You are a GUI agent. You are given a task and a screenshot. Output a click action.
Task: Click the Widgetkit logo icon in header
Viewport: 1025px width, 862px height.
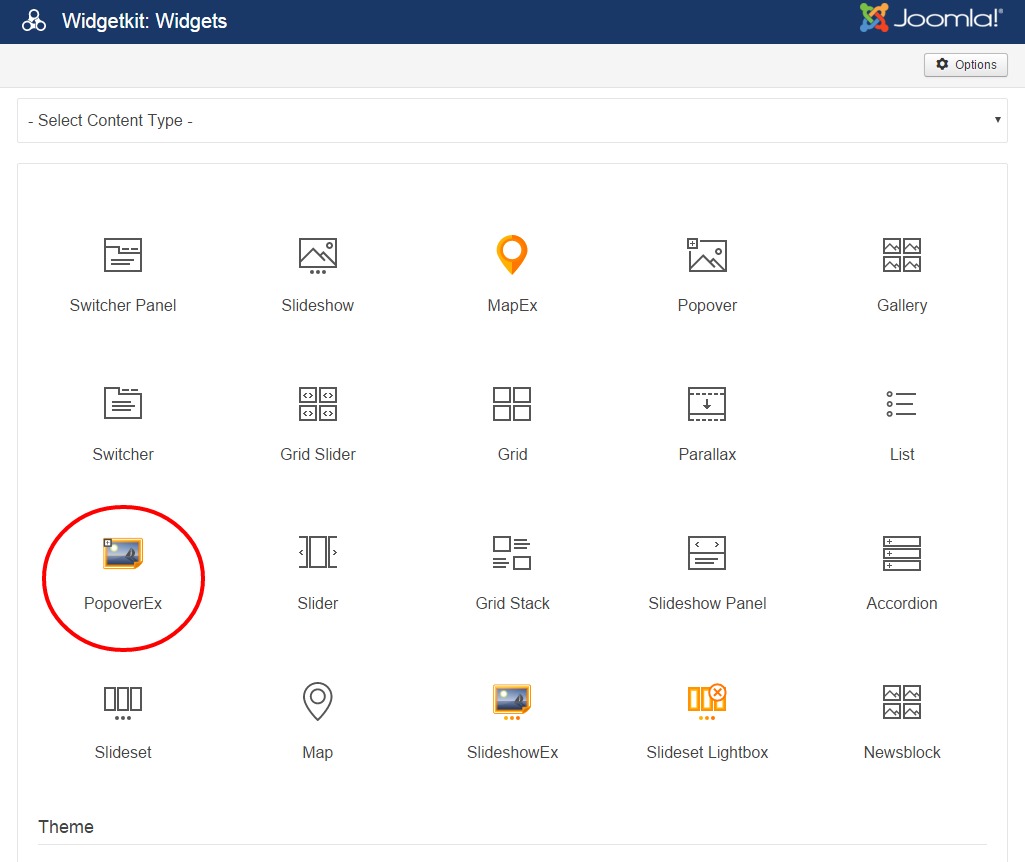point(33,21)
